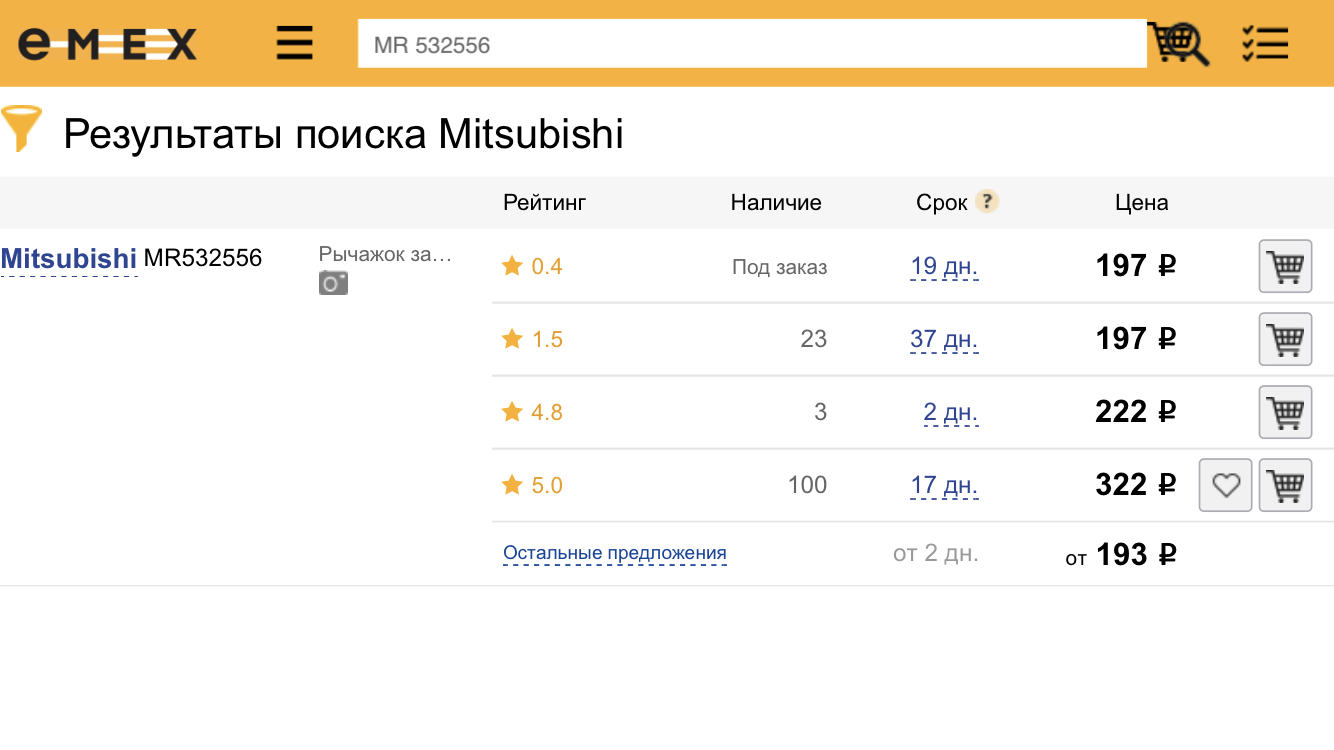Click the Срок help question mark

click(x=987, y=202)
